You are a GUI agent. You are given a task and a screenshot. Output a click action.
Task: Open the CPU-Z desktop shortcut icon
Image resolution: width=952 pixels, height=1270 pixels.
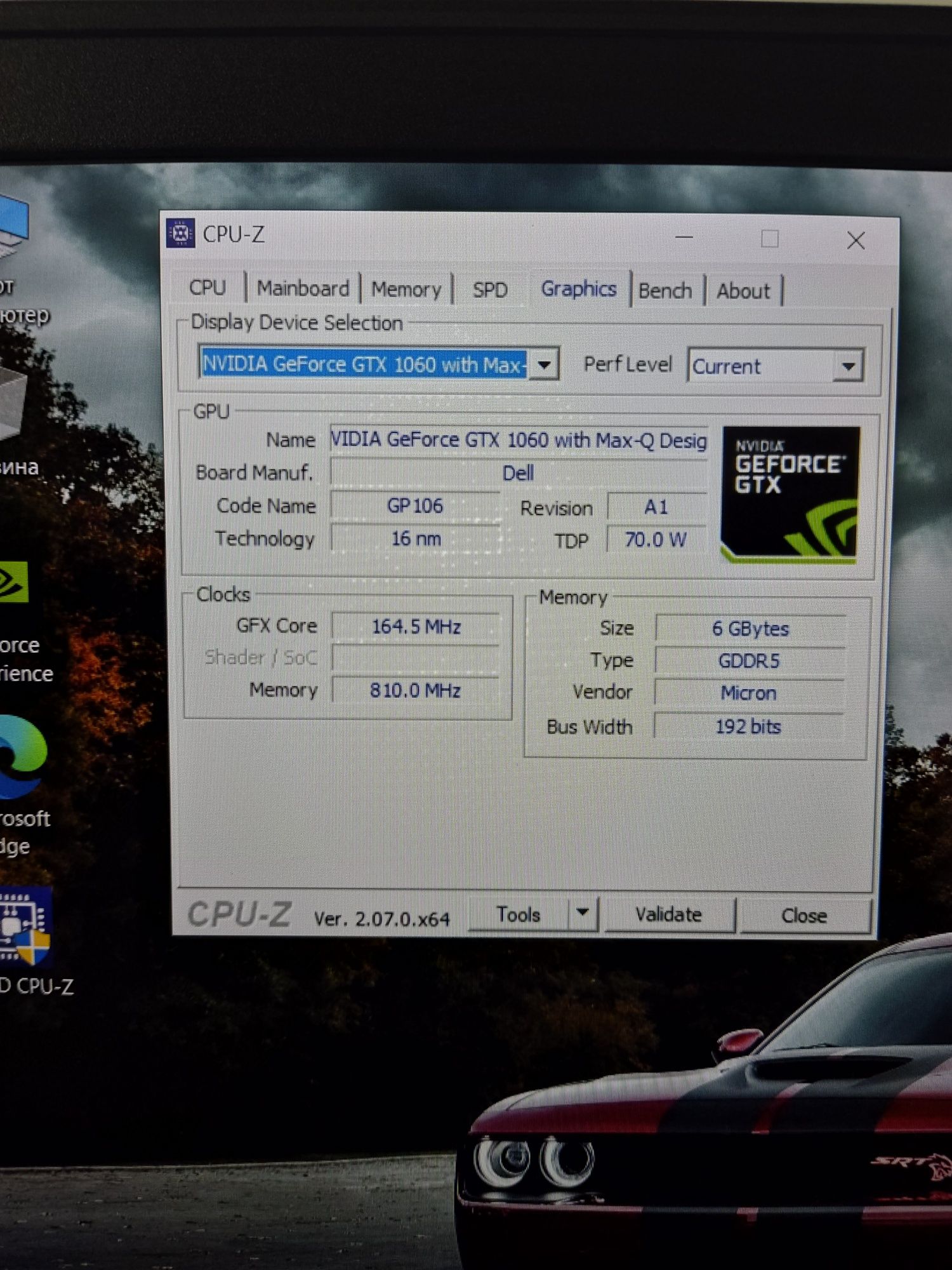coord(25,927)
